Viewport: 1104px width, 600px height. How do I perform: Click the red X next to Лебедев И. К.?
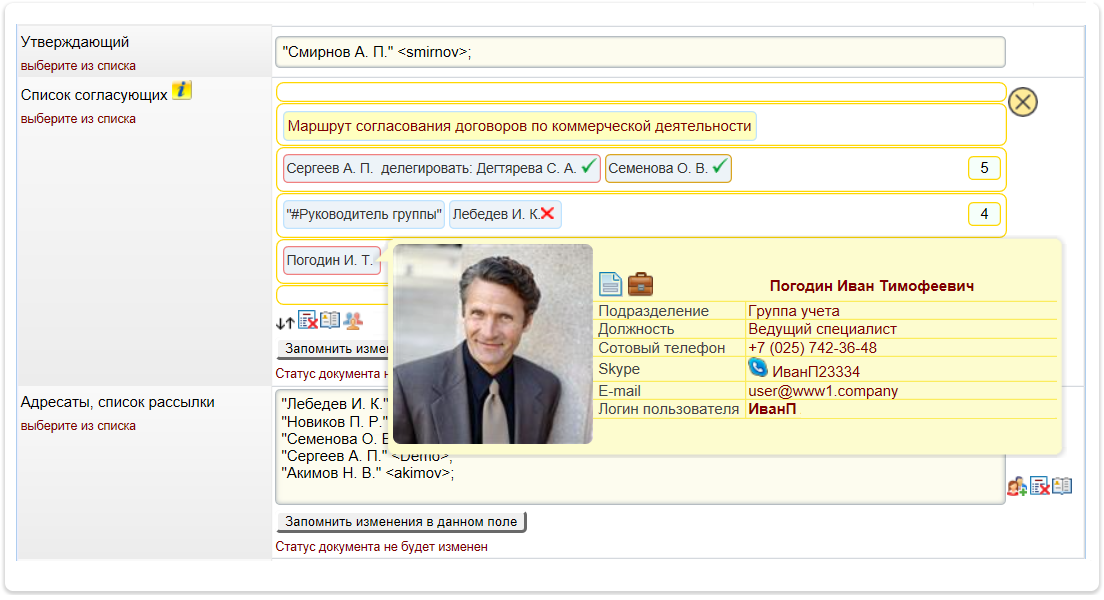pyautogui.click(x=549, y=214)
